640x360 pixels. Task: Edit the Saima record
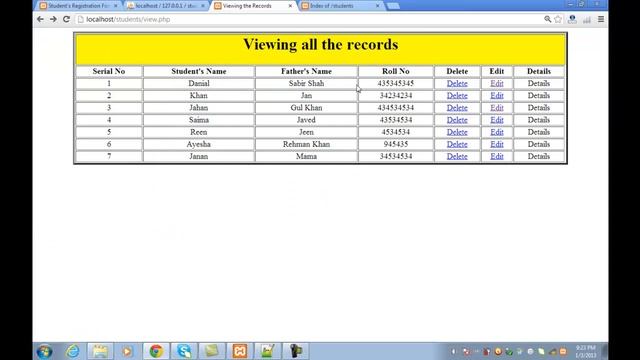click(x=497, y=120)
